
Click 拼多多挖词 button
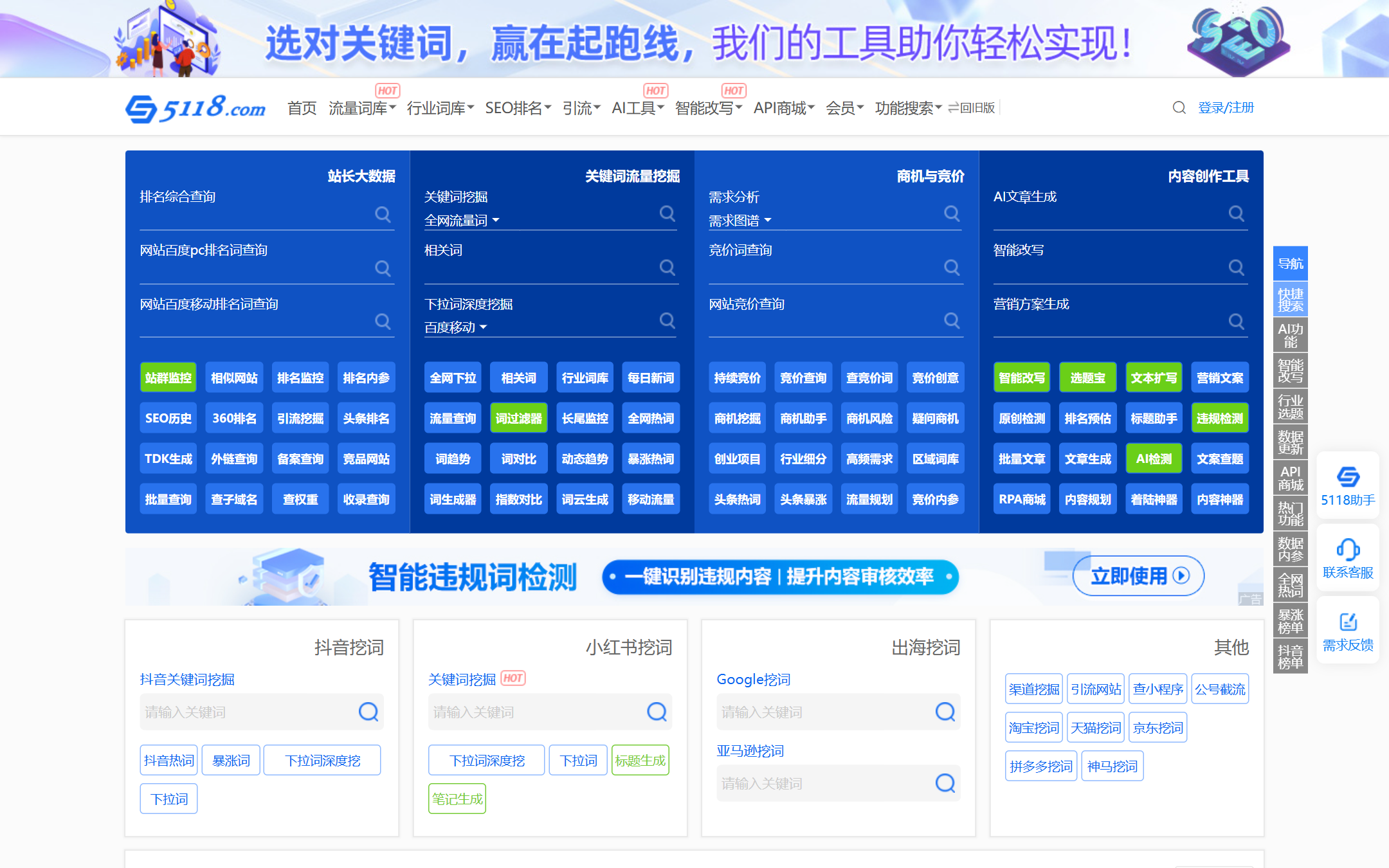pyautogui.click(x=1041, y=766)
